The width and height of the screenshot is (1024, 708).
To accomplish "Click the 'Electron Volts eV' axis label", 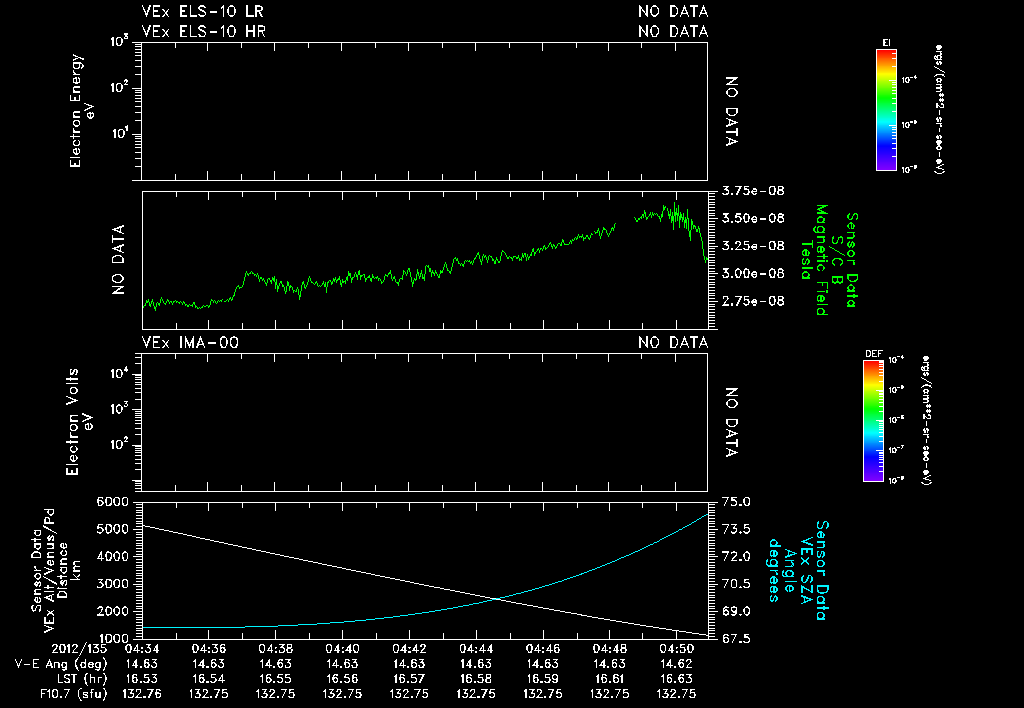I will [78, 422].
